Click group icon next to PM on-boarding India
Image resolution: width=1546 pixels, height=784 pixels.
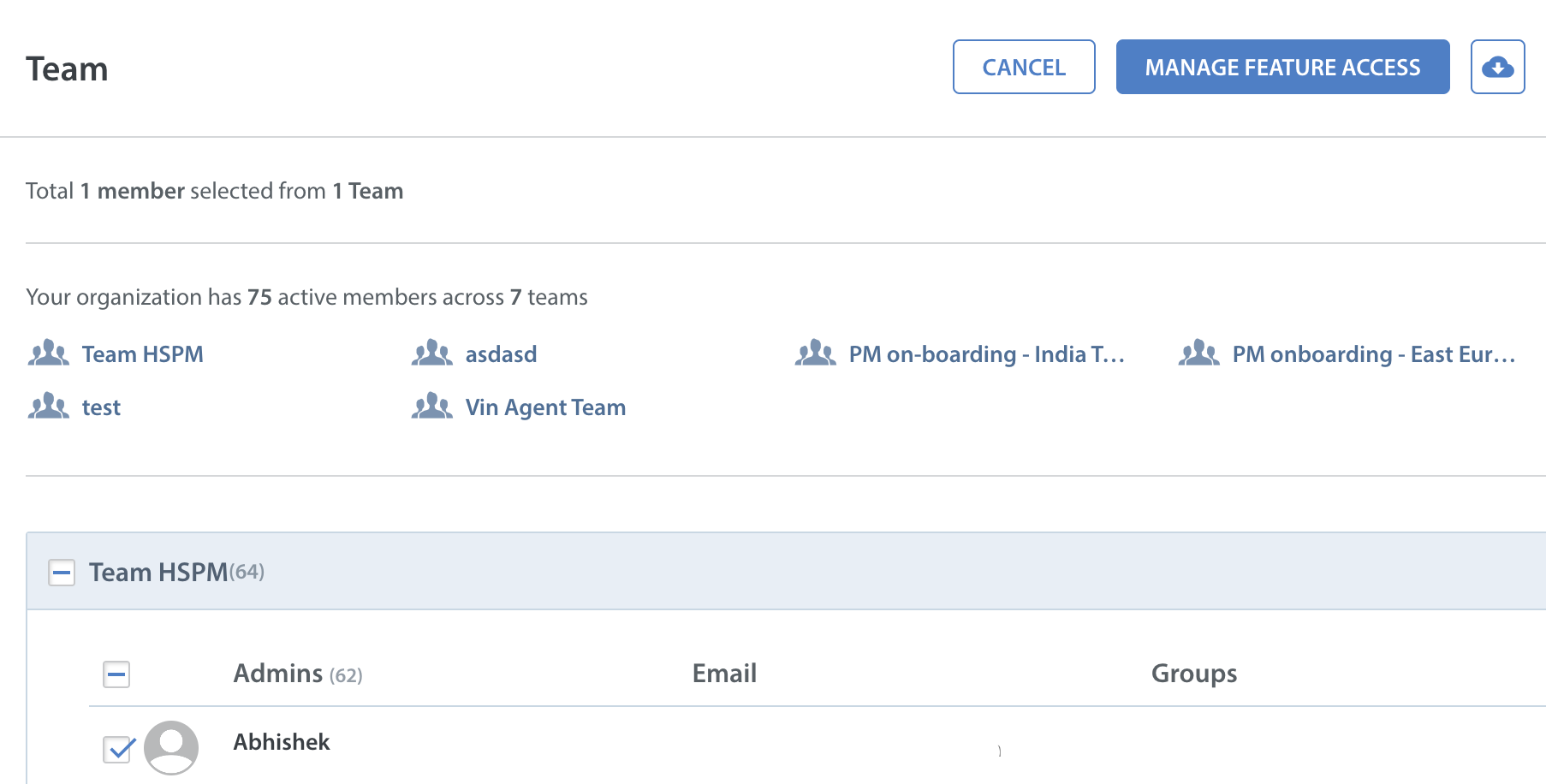[x=816, y=353]
